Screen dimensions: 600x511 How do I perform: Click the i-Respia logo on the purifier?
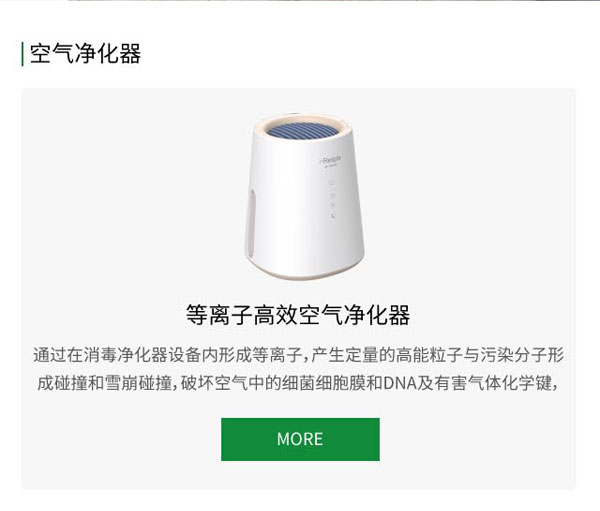pyautogui.click(x=330, y=161)
